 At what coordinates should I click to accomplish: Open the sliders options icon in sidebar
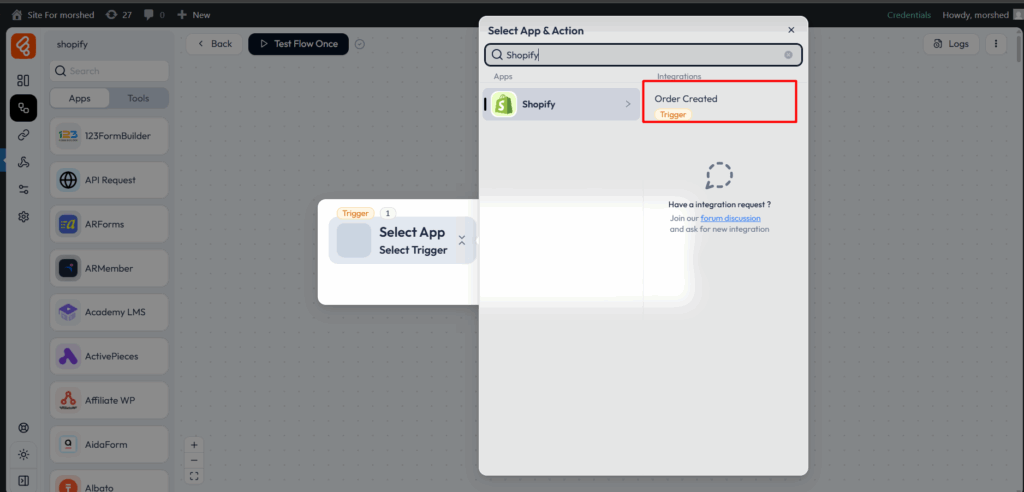point(24,189)
